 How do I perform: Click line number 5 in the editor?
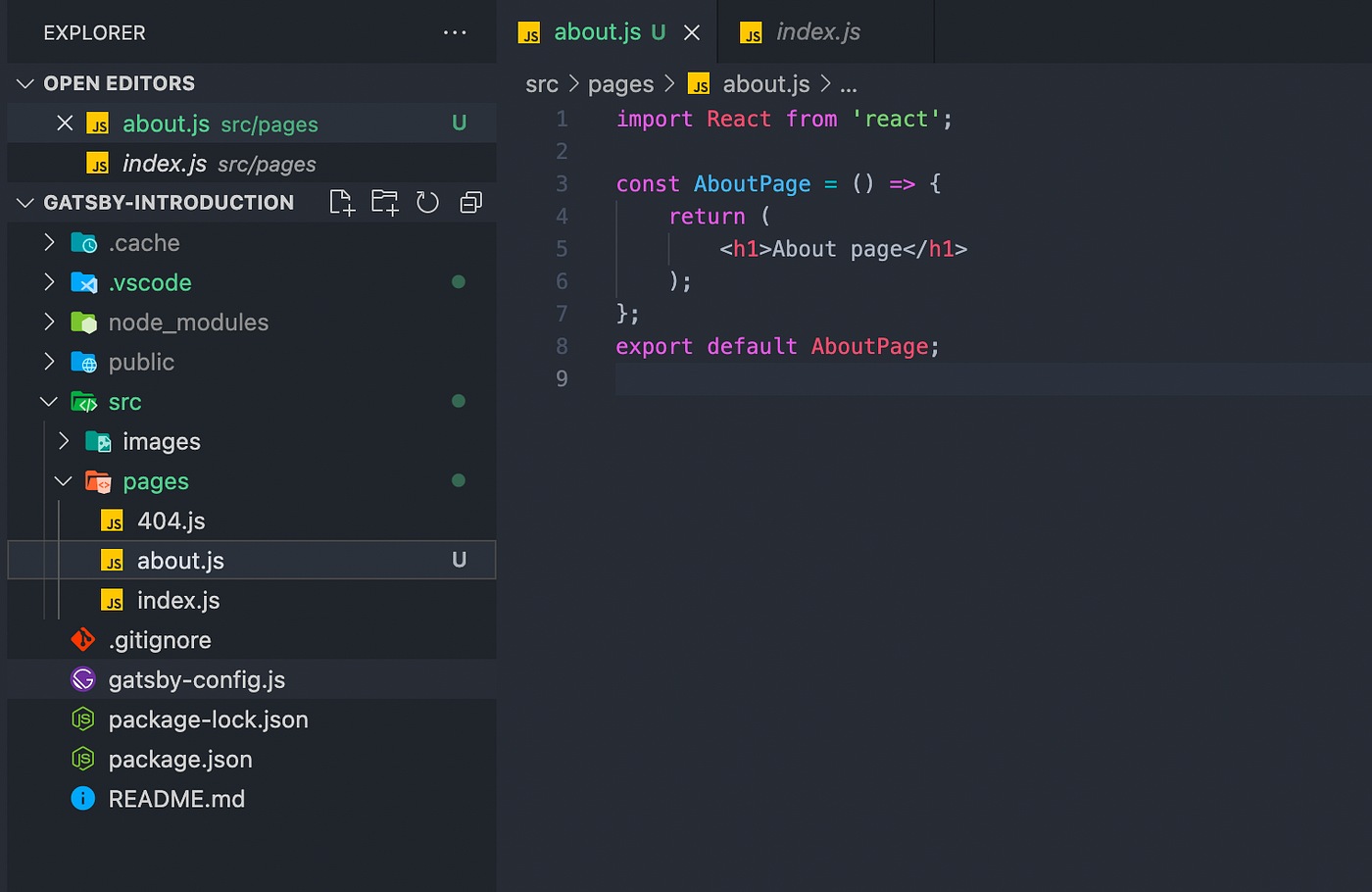pyautogui.click(x=561, y=249)
